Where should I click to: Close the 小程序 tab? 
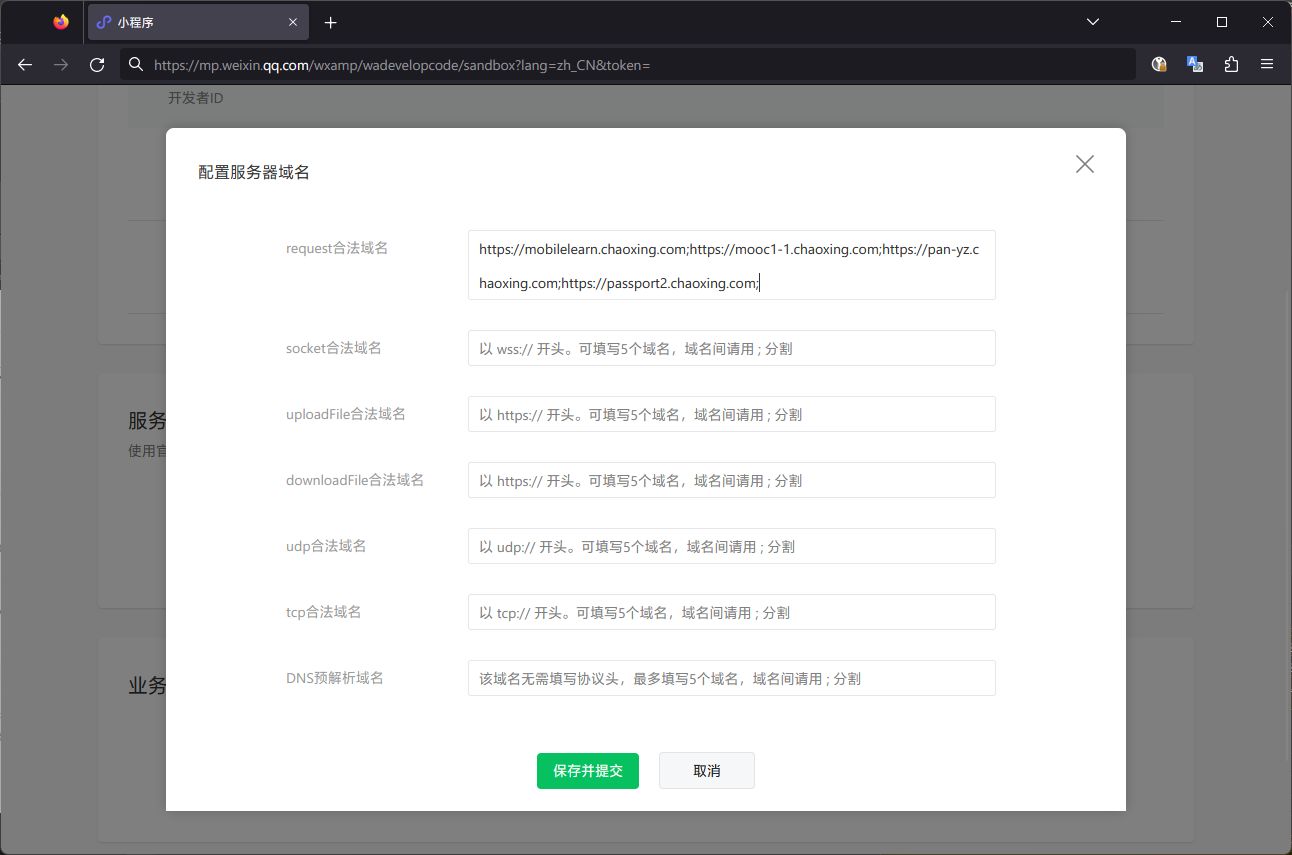[293, 22]
